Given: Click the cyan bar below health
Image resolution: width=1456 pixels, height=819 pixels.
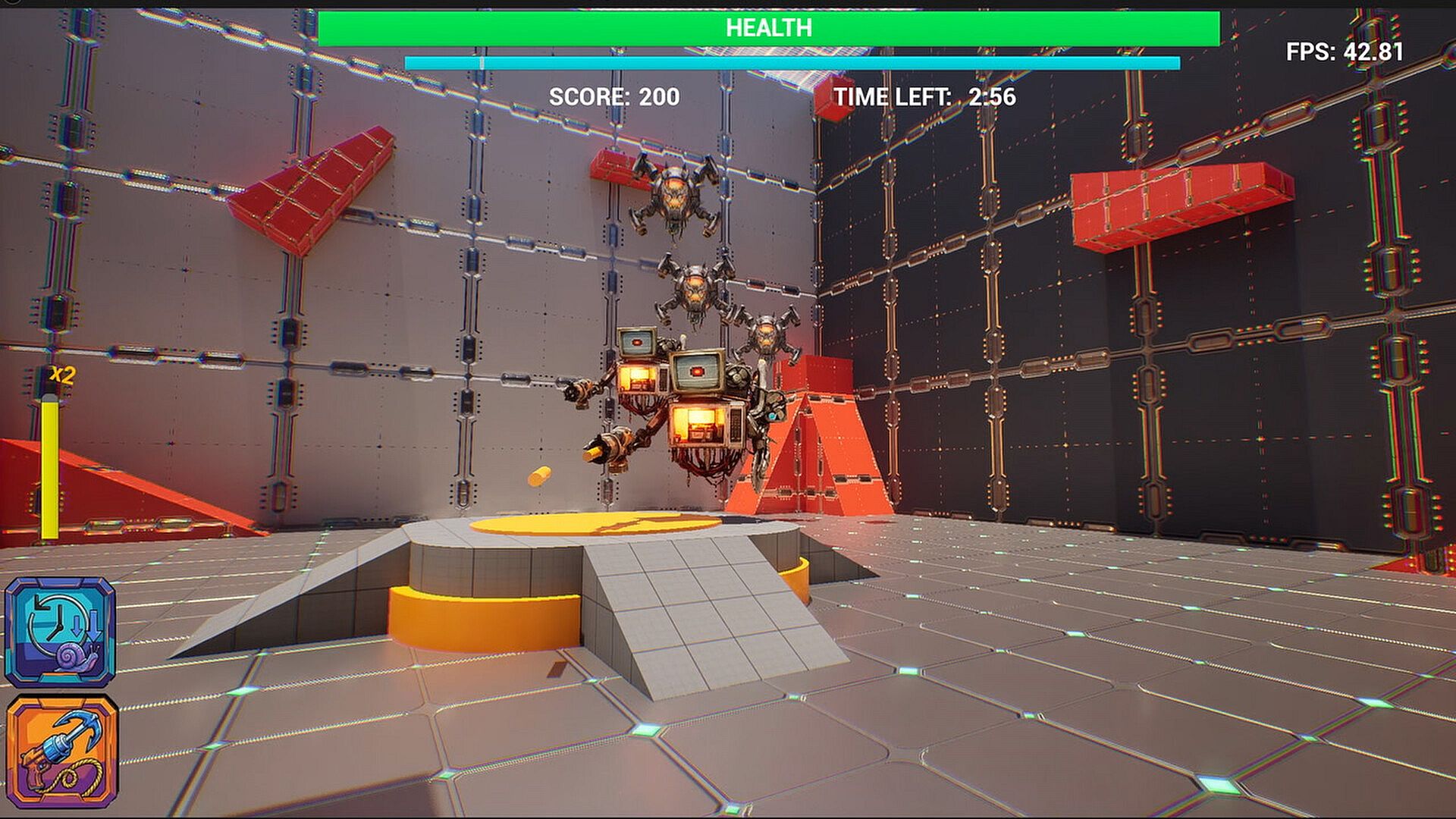Looking at the screenshot, I should click(792, 63).
